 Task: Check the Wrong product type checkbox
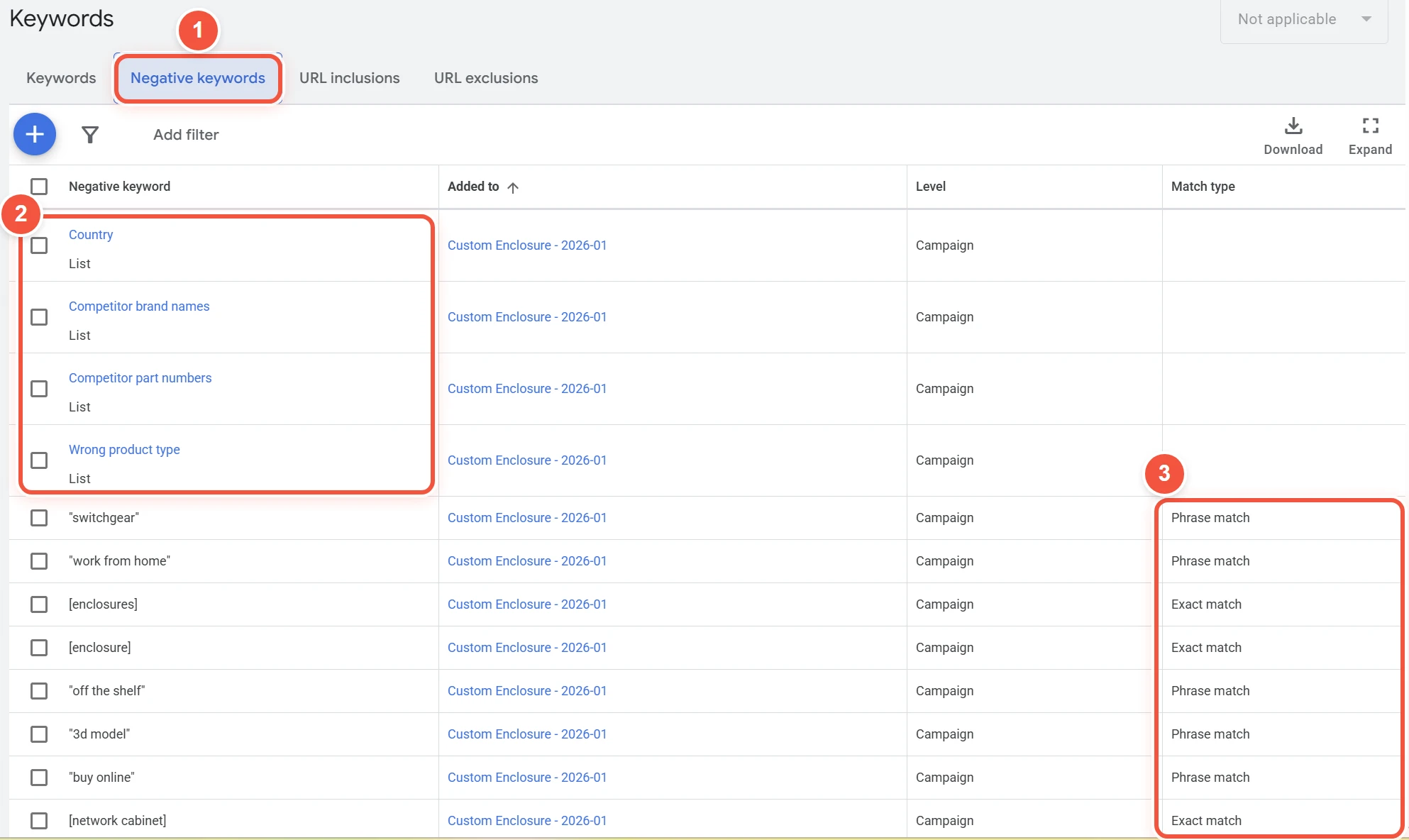39,460
